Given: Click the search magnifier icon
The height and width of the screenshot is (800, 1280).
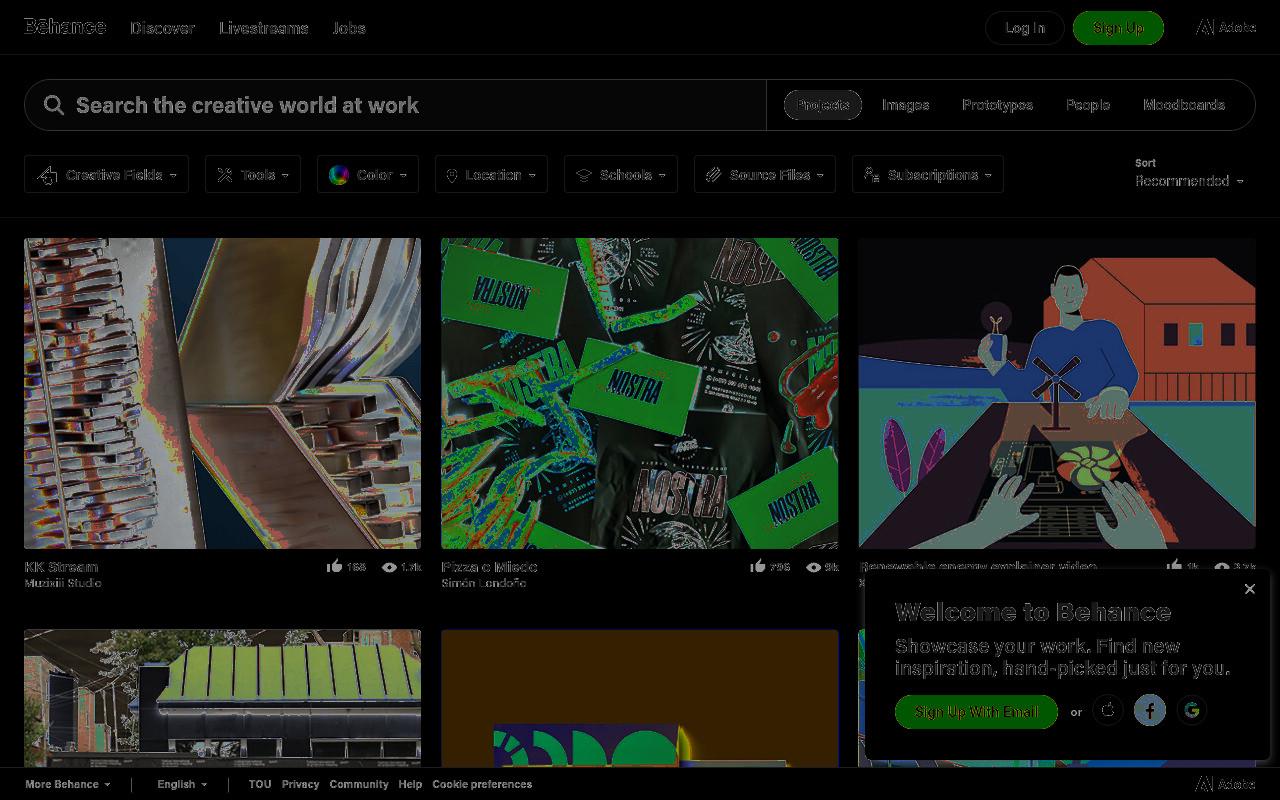Looking at the screenshot, I should pyautogui.click(x=54, y=105).
